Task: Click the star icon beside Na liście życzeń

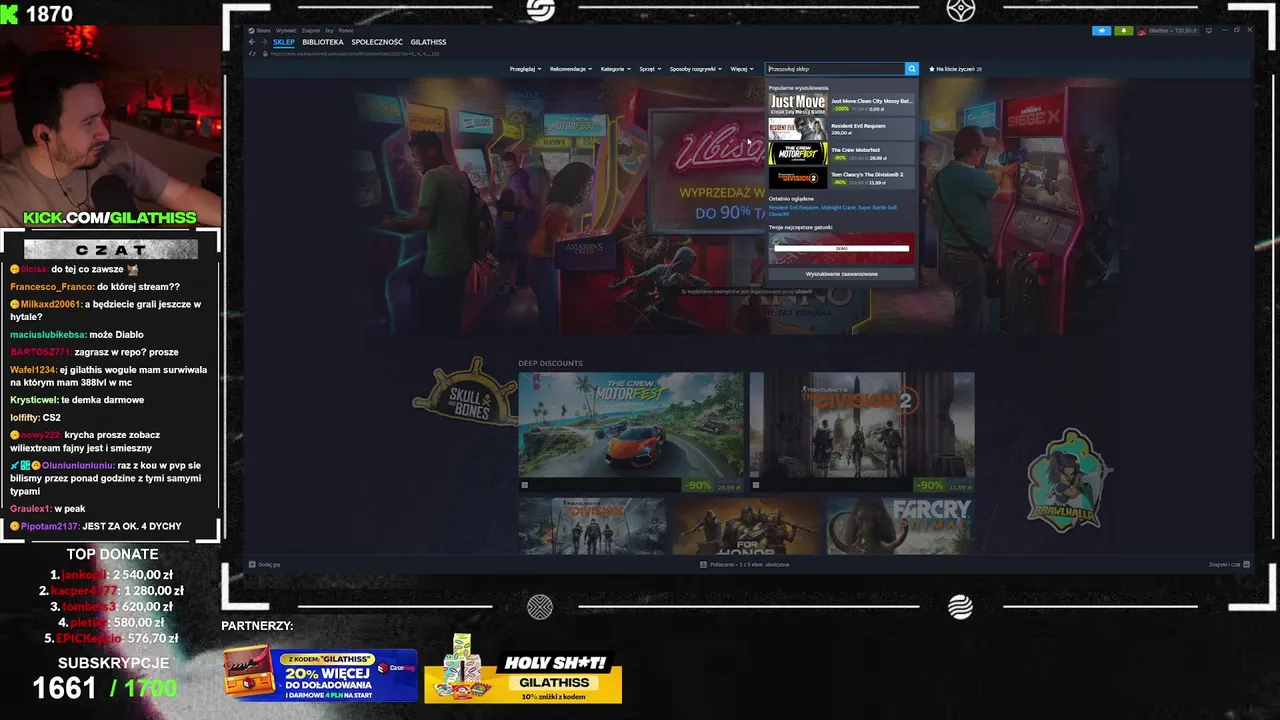Action: pos(932,69)
